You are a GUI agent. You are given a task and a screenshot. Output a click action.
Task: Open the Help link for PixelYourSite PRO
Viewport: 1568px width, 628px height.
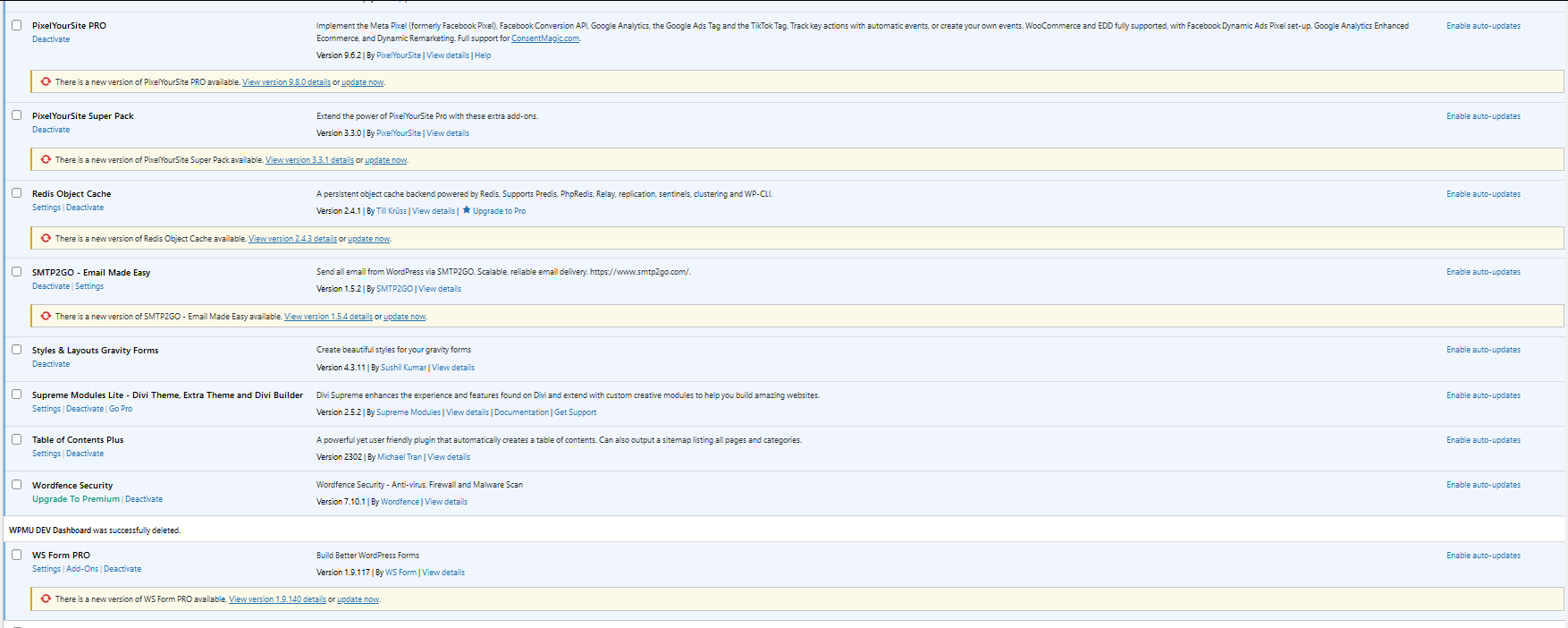click(x=483, y=55)
